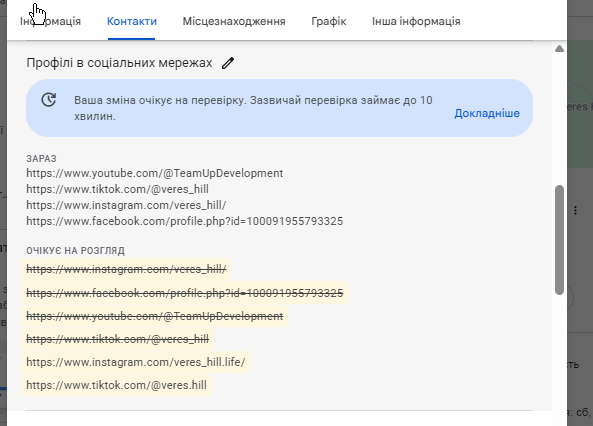This screenshot has width=593, height=426.
Task: Click the Профілі в соціальних мережах heading
Action: tap(119, 63)
